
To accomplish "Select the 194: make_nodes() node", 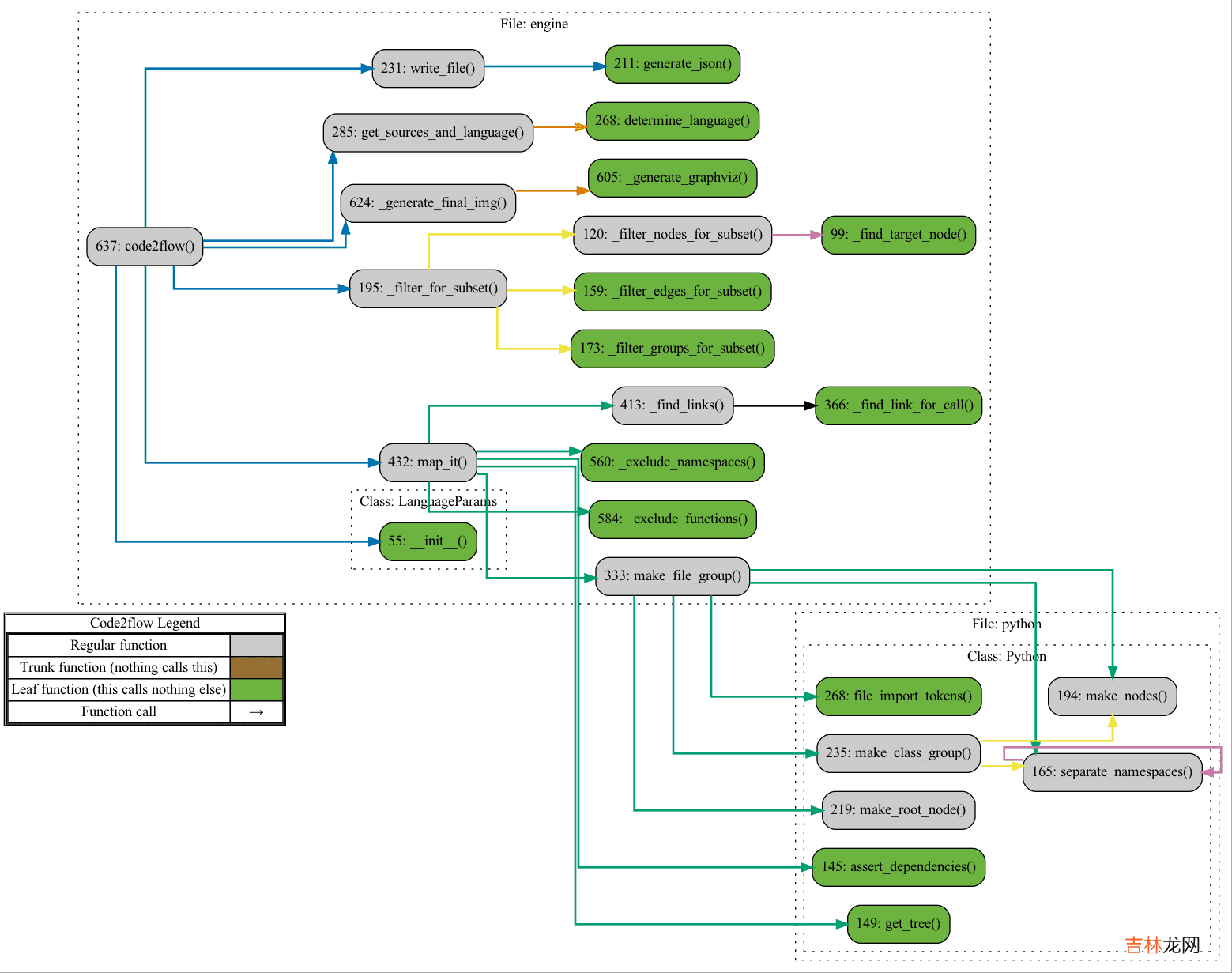I will pyautogui.click(x=1112, y=696).
